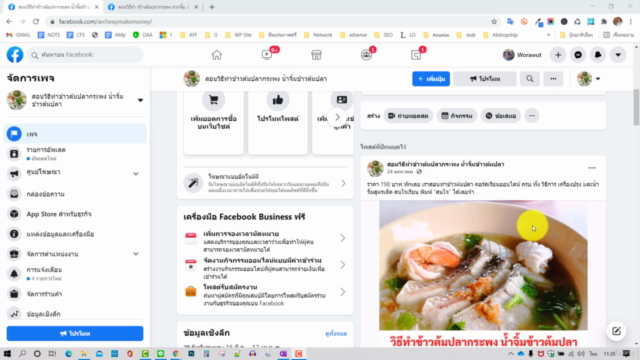
Task: Open the Network bookmarks folder
Action: [x=318, y=35]
